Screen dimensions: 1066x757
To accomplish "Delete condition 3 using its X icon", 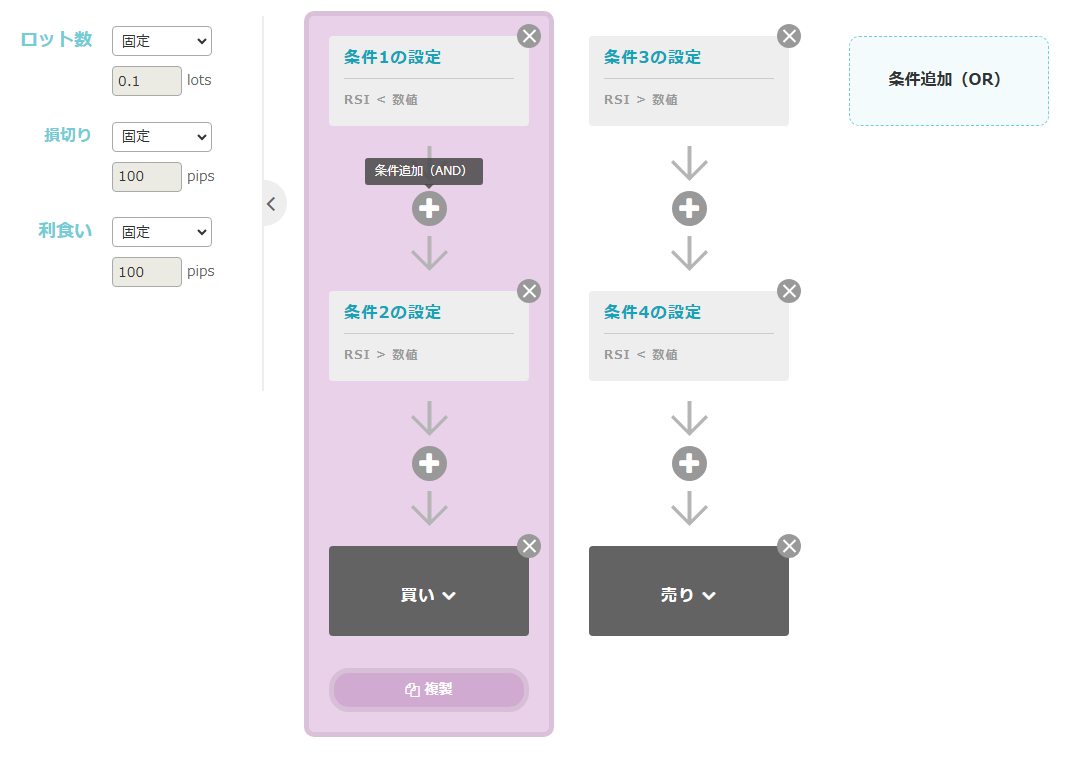I will pyautogui.click(x=789, y=36).
